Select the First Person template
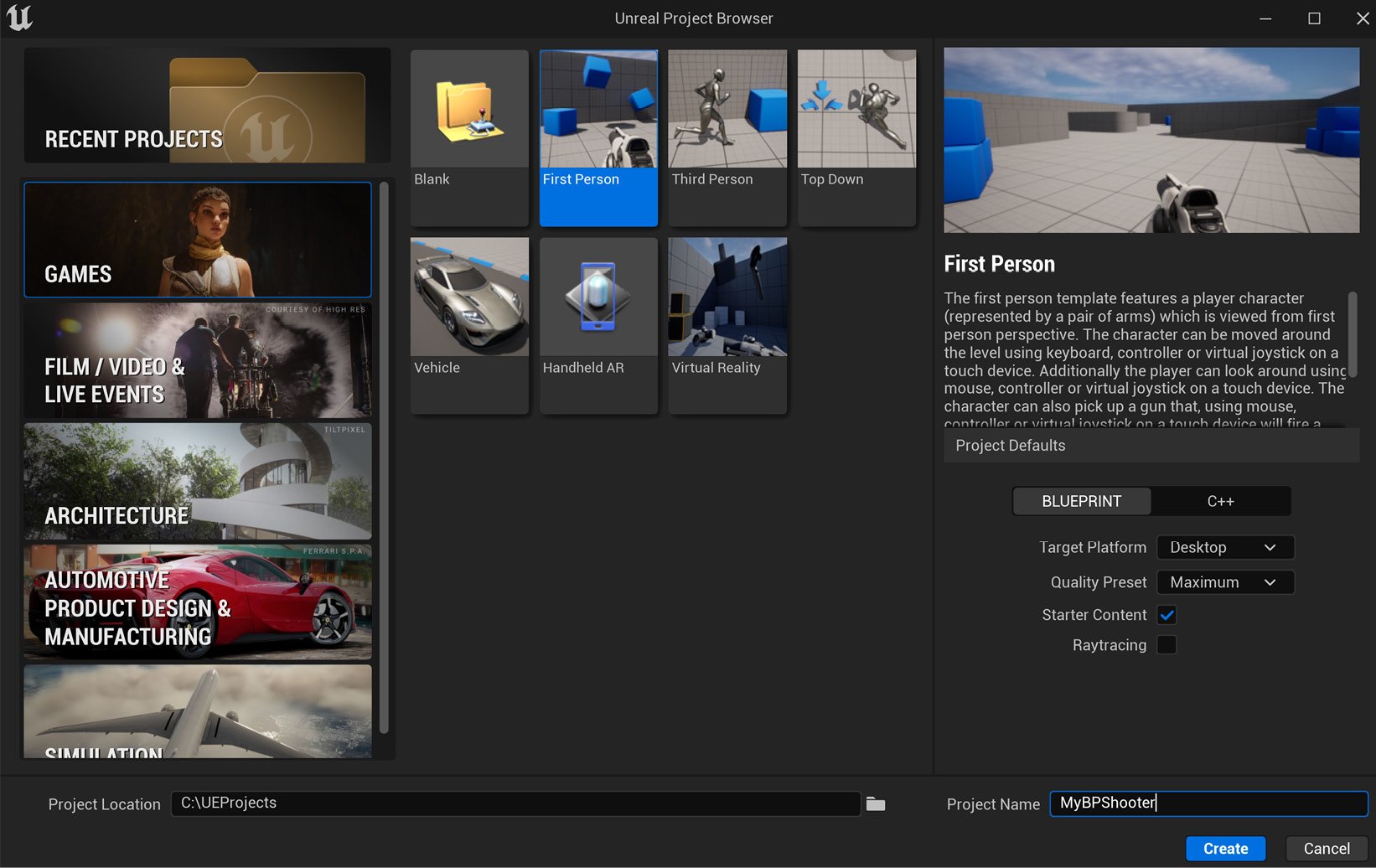This screenshot has width=1376, height=868. pyautogui.click(x=598, y=137)
